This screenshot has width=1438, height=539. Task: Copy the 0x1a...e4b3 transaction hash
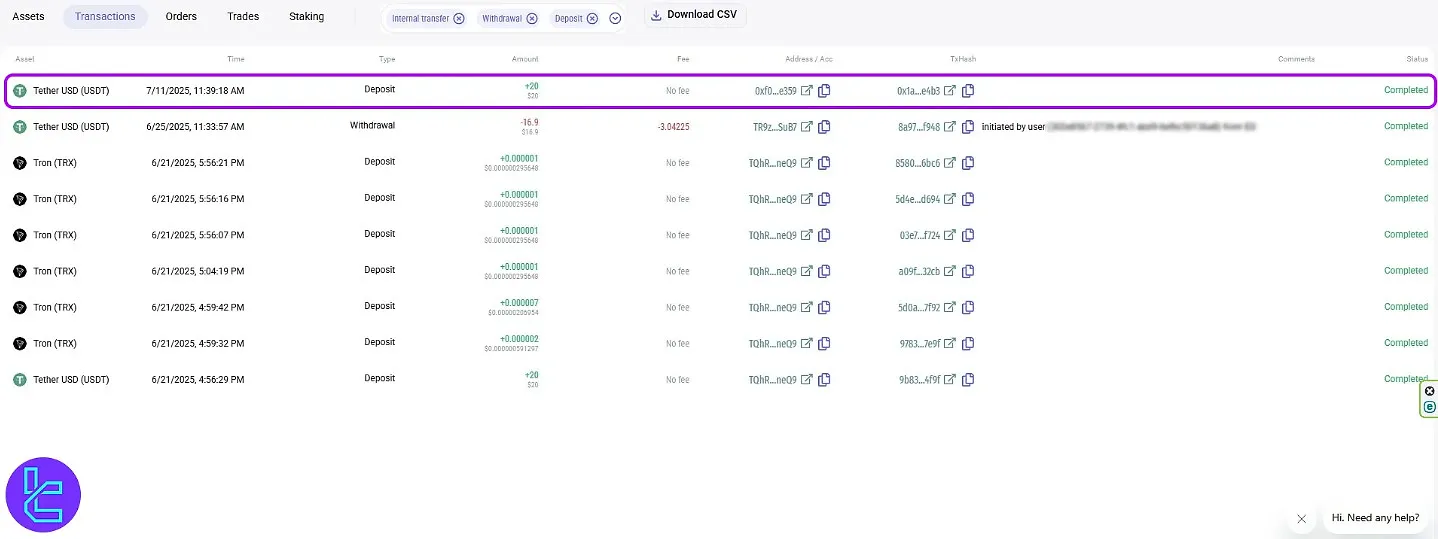point(968,91)
